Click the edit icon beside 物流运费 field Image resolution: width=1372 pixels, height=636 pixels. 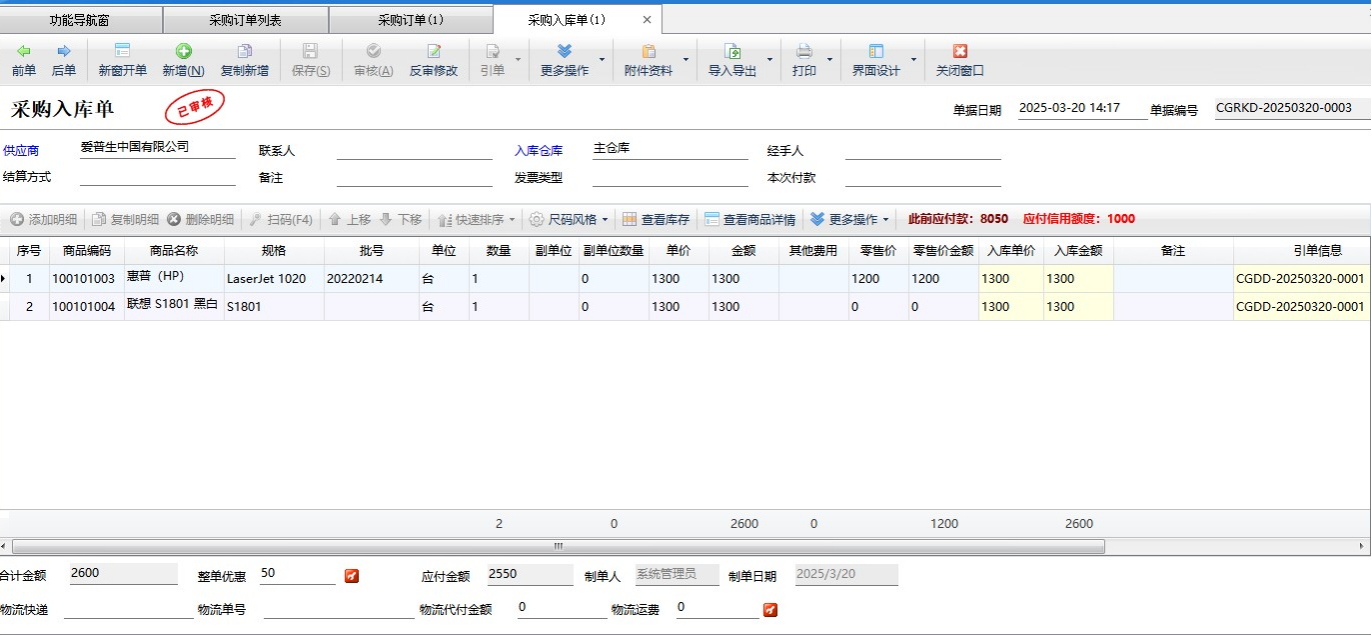click(770, 609)
